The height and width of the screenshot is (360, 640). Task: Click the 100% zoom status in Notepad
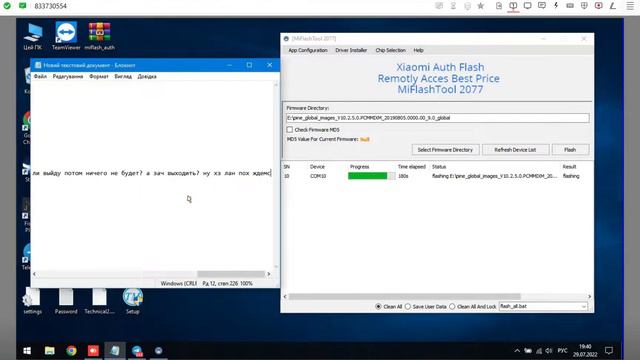pos(246,283)
